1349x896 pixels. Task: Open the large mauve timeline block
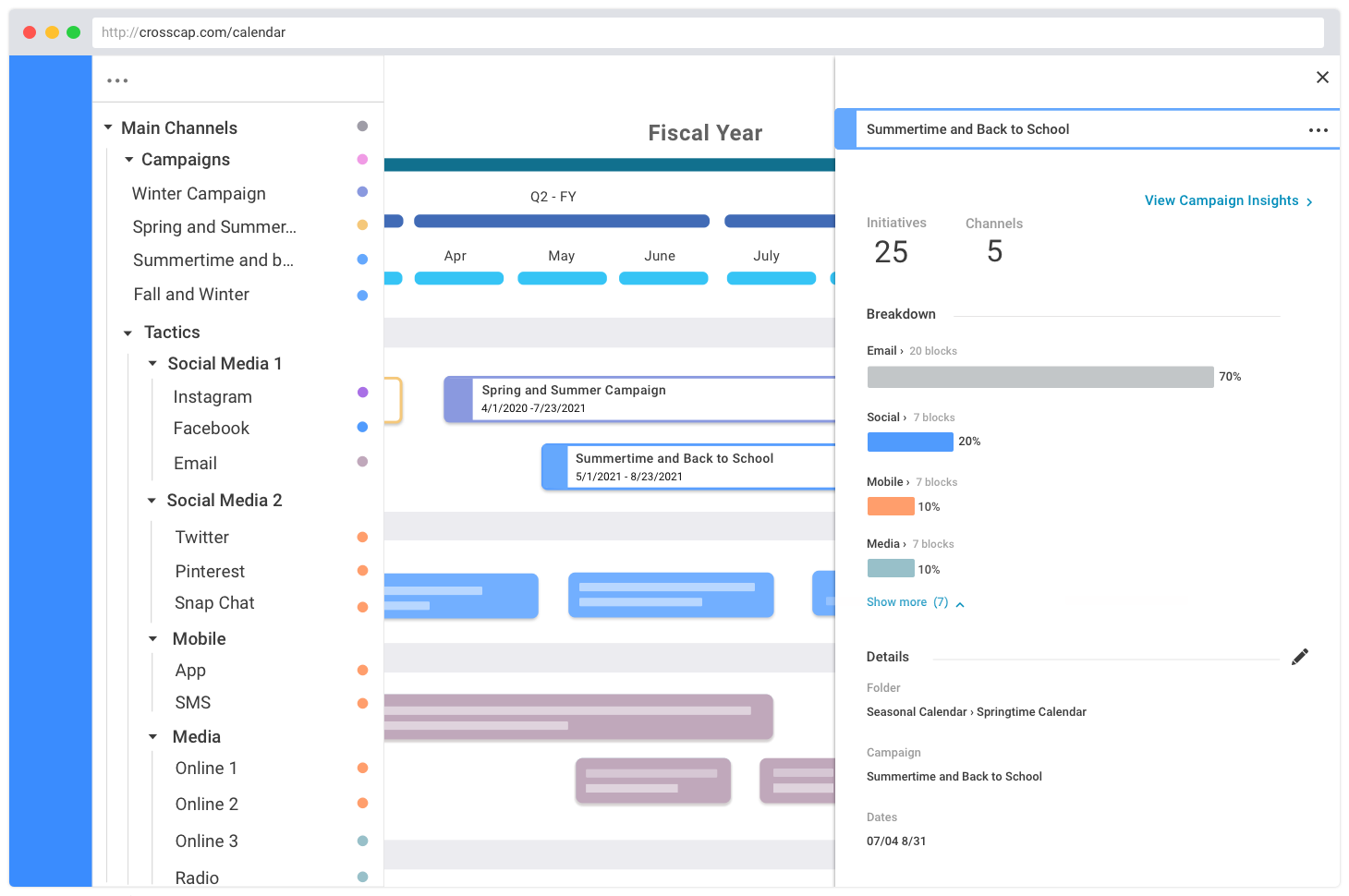point(578,717)
